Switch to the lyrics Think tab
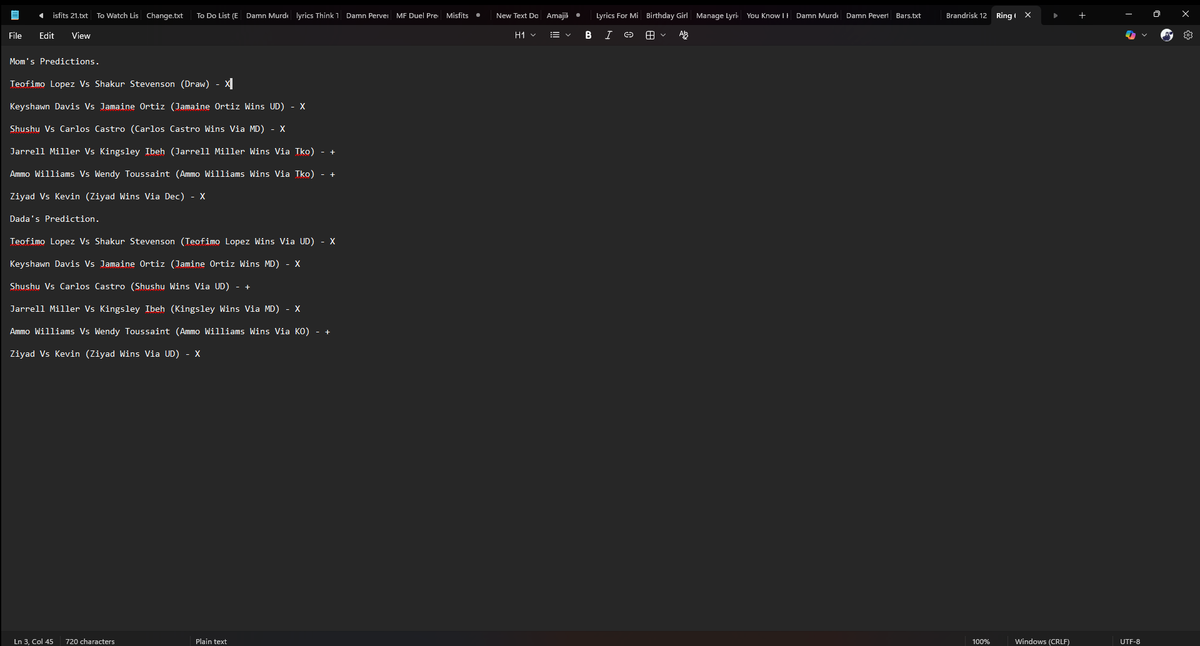 click(x=318, y=15)
